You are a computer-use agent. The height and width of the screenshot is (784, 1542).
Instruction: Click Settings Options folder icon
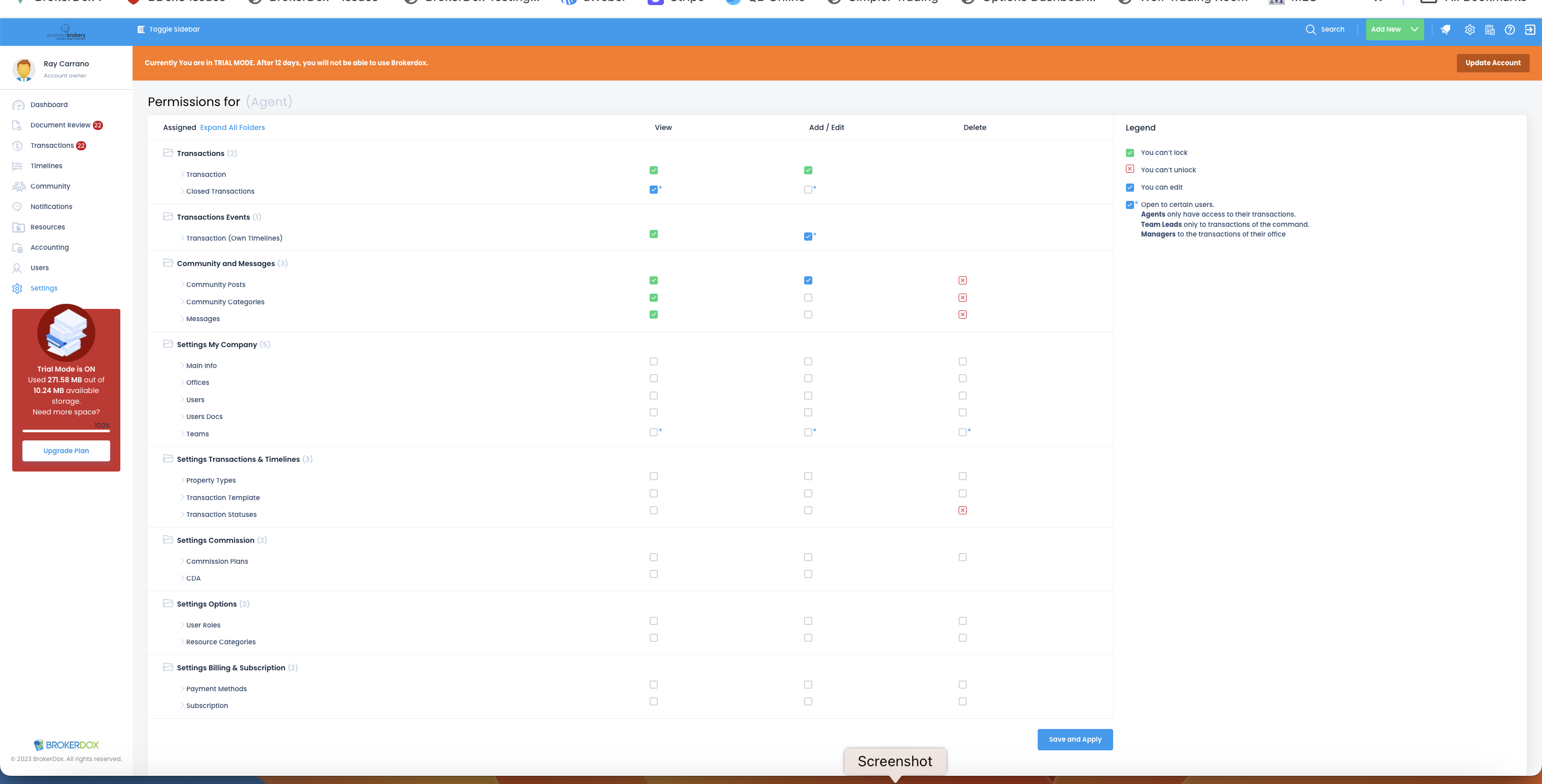[x=168, y=603]
